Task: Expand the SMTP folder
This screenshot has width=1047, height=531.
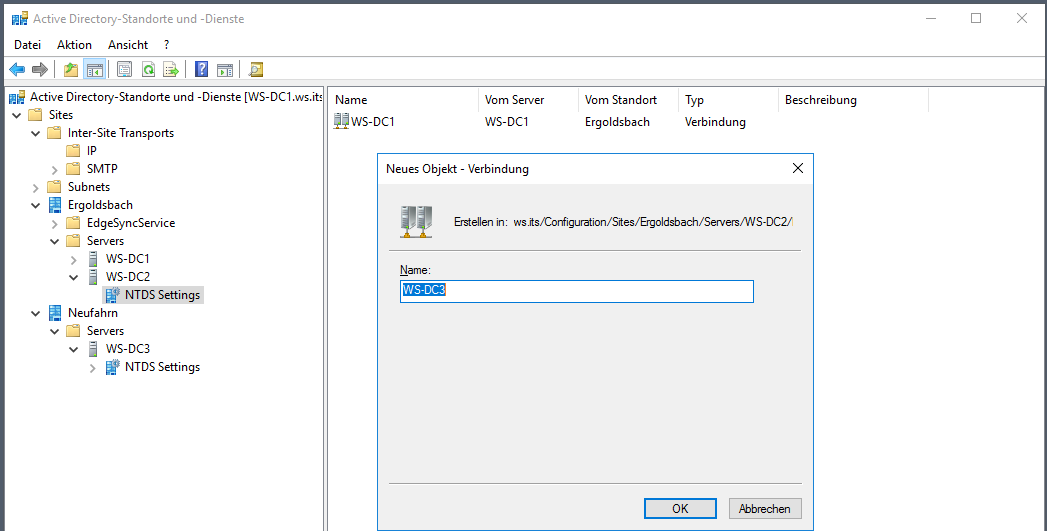Action: [55, 170]
